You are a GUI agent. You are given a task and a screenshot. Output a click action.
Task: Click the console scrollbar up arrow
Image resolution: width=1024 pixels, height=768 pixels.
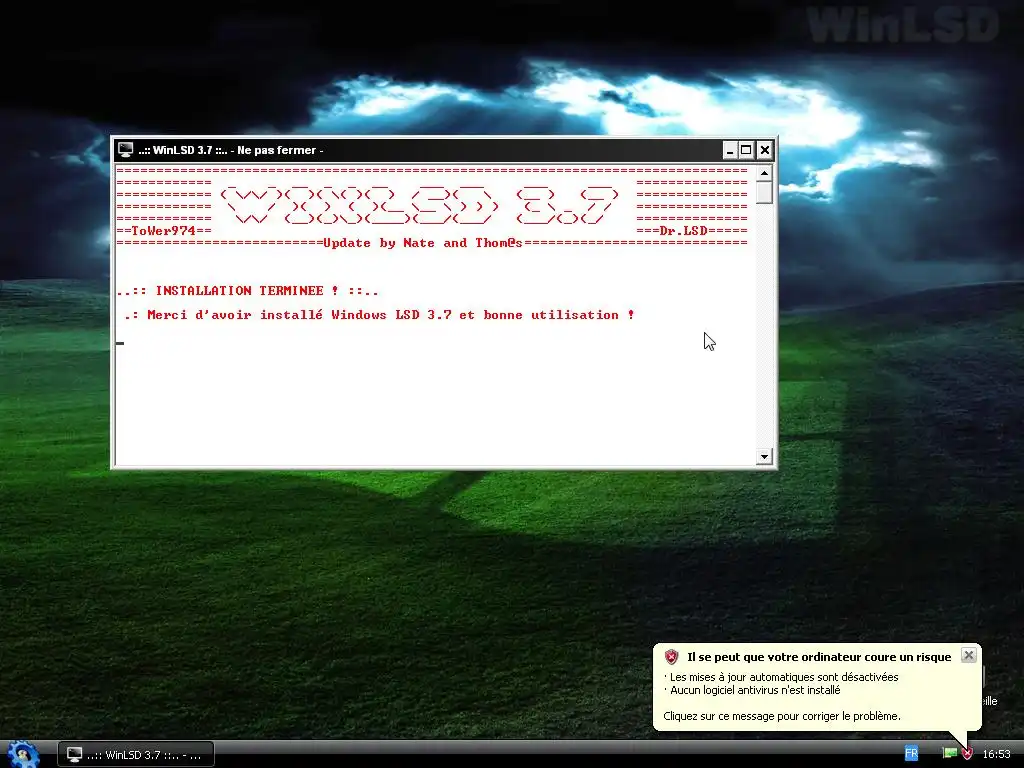[764, 173]
